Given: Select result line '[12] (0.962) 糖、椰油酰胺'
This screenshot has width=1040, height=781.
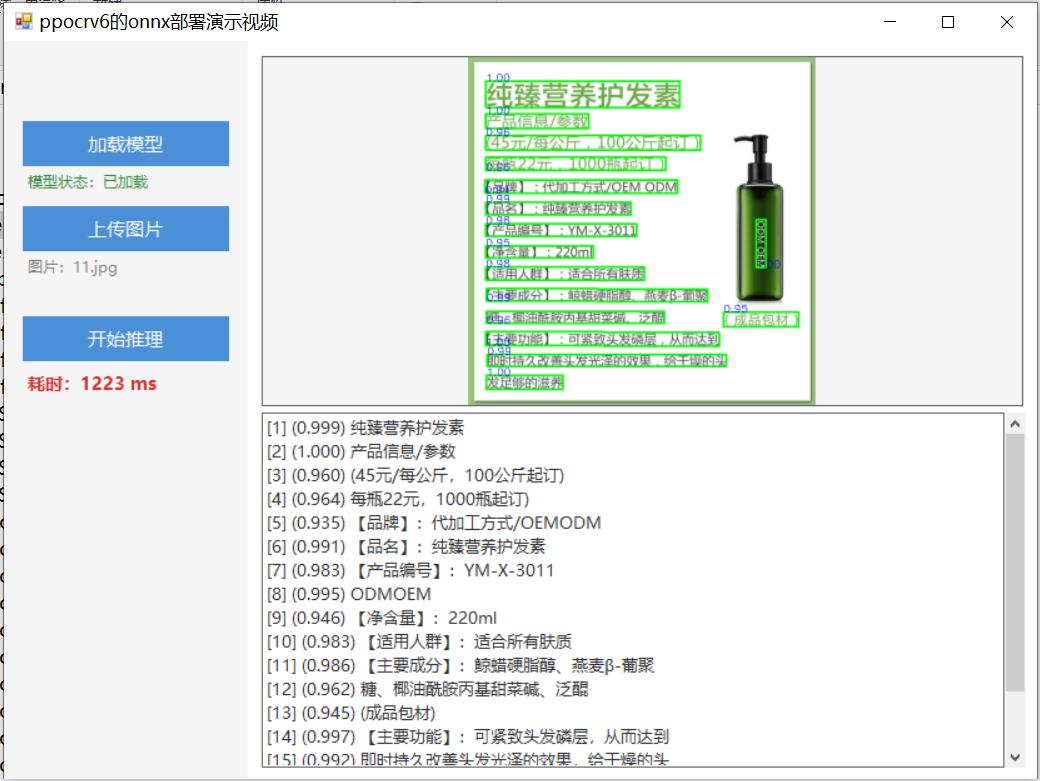Looking at the screenshot, I should pyautogui.click(x=428, y=690).
